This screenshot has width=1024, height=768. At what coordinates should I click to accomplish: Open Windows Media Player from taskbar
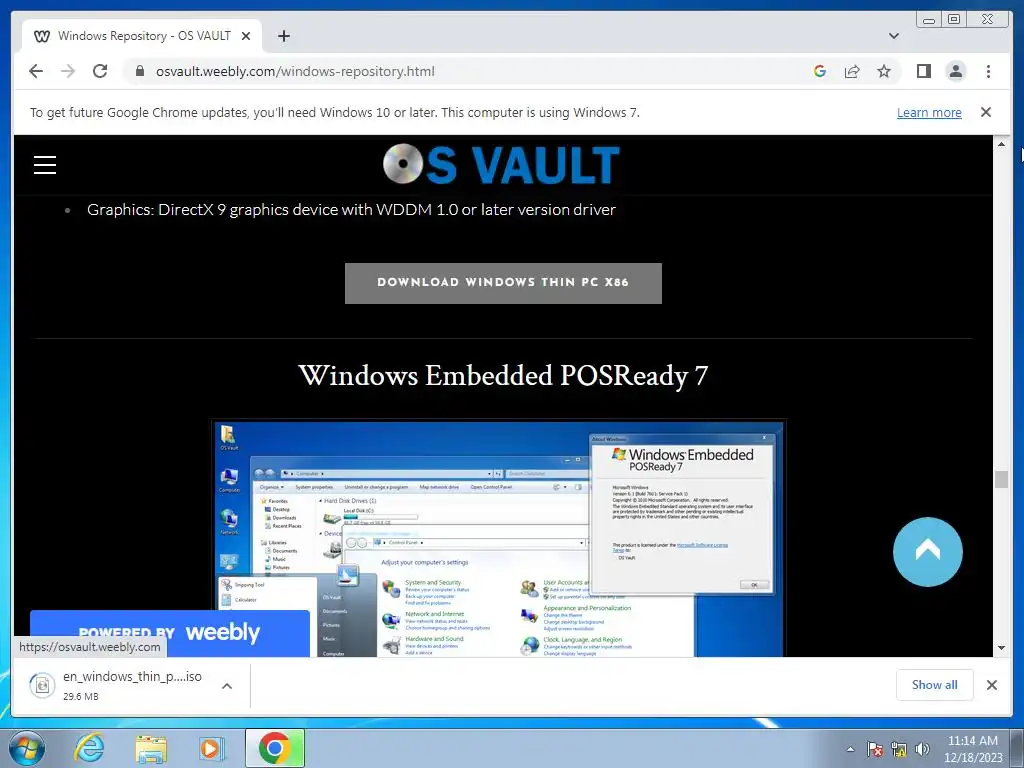(x=211, y=748)
